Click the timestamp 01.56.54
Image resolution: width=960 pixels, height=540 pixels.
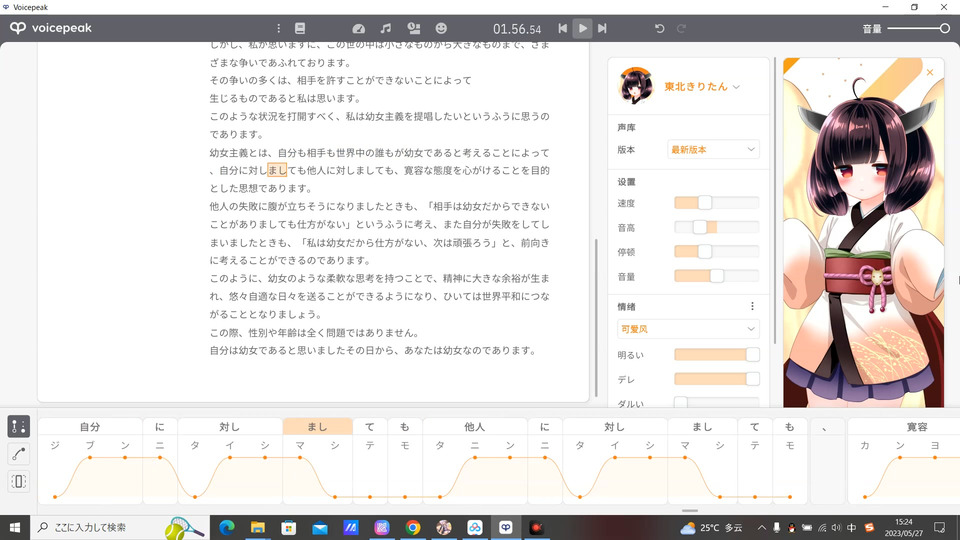517,29
